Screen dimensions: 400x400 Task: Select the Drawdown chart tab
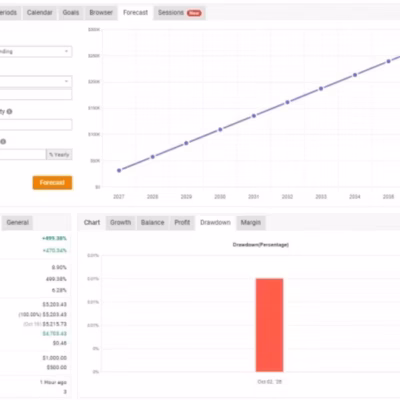pyautogui.click(x=215, y=223)
